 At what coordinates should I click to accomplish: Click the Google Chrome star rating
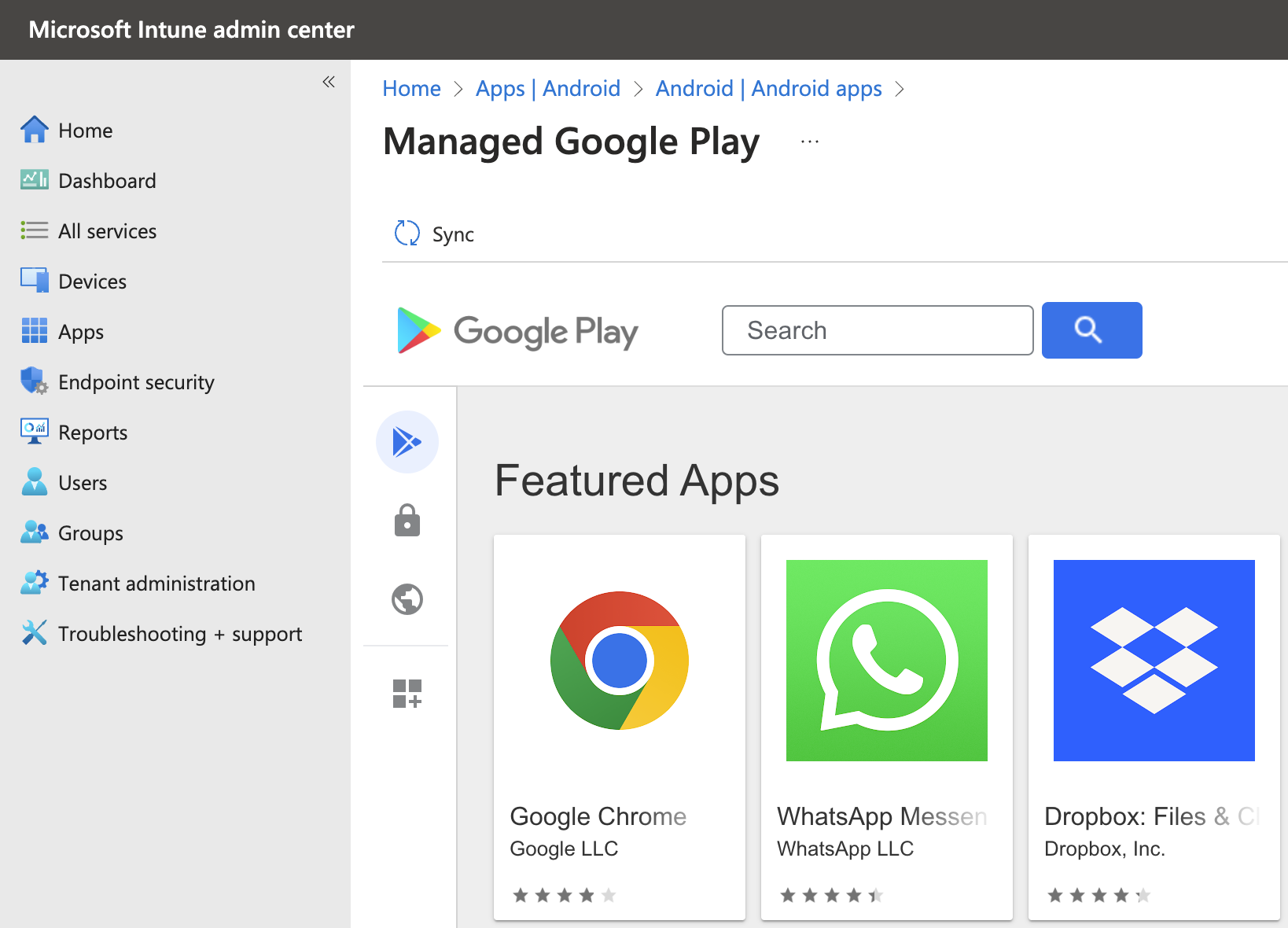[565, 895]
